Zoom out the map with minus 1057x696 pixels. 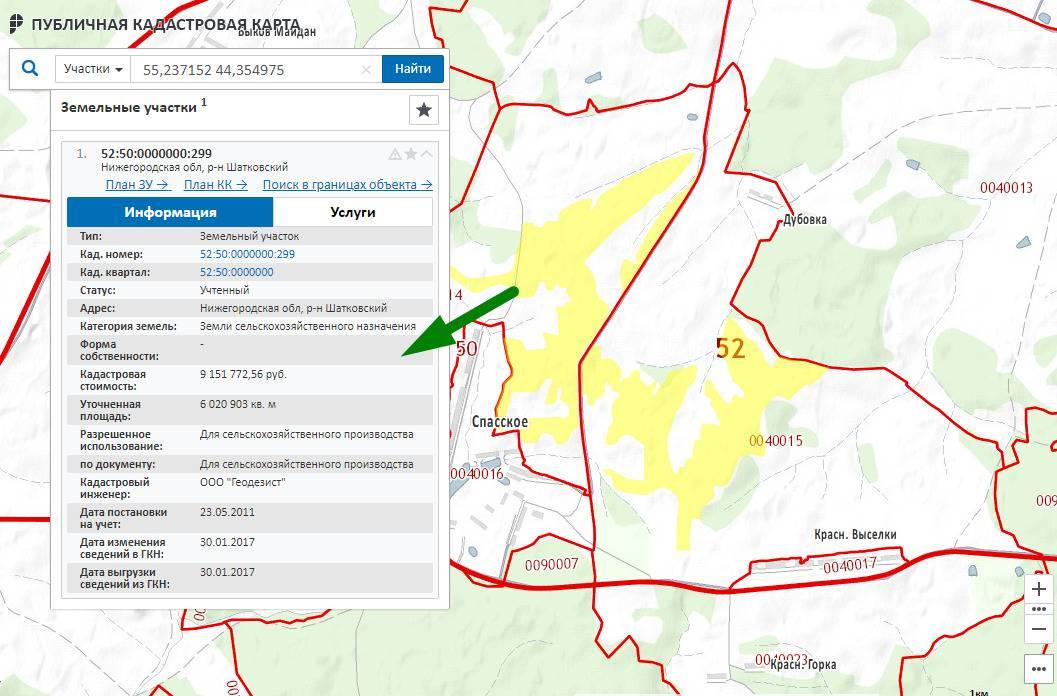tap(1039, 628)
